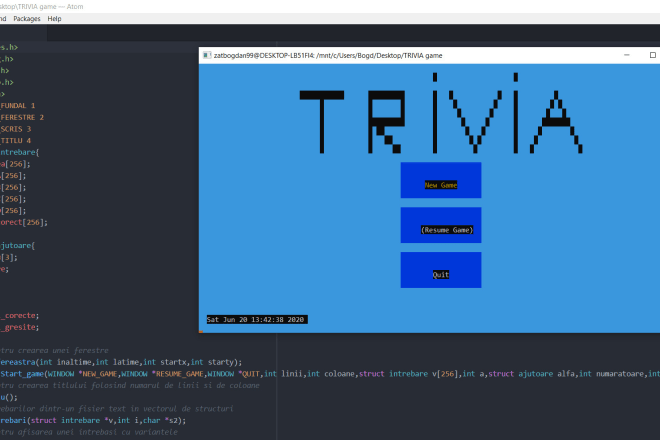This screenshot has height=440, width=660.
Task: Click the Atom window title text
Action: (x=41, y=7)
